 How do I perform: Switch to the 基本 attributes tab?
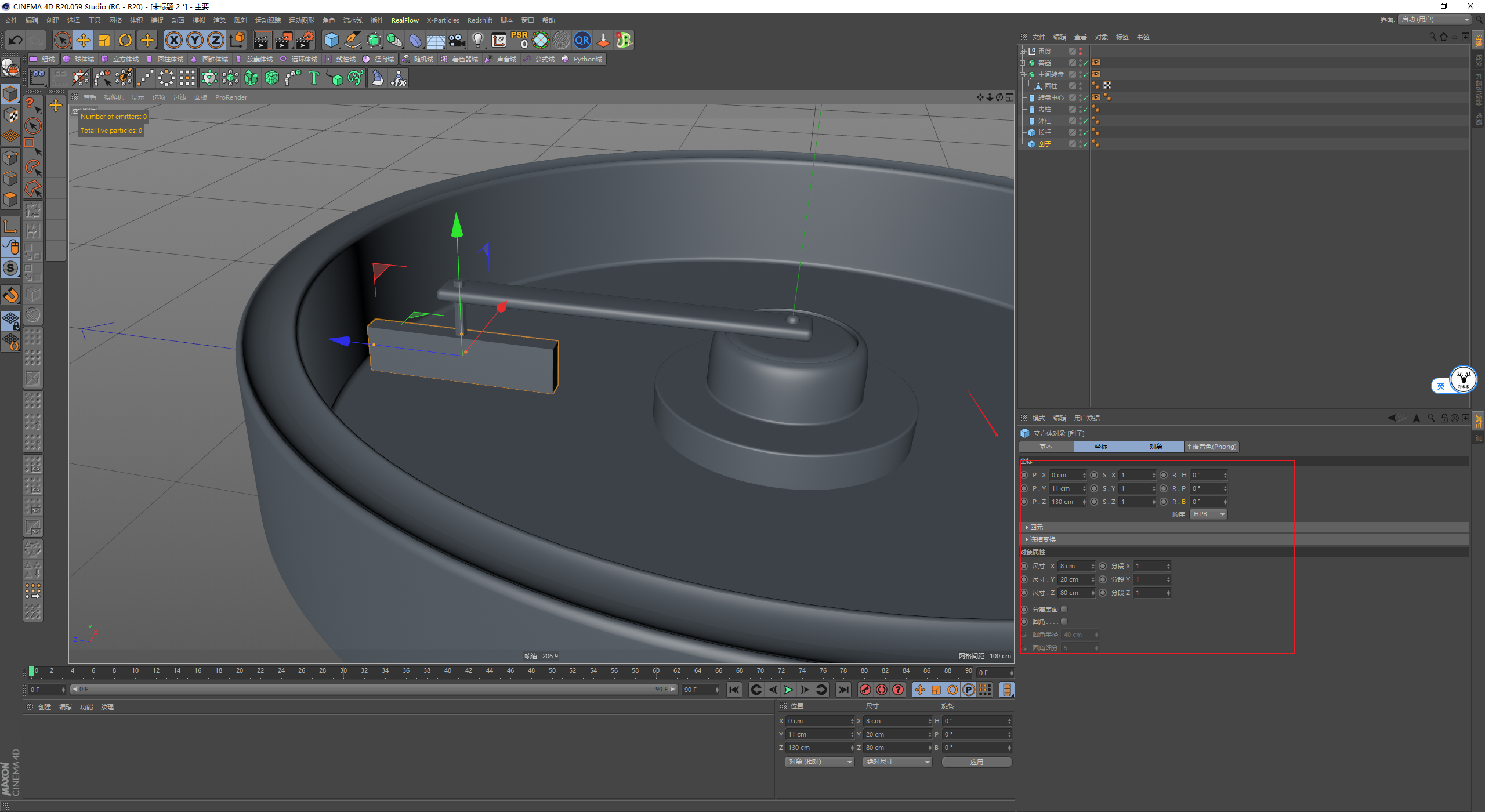1045,447
